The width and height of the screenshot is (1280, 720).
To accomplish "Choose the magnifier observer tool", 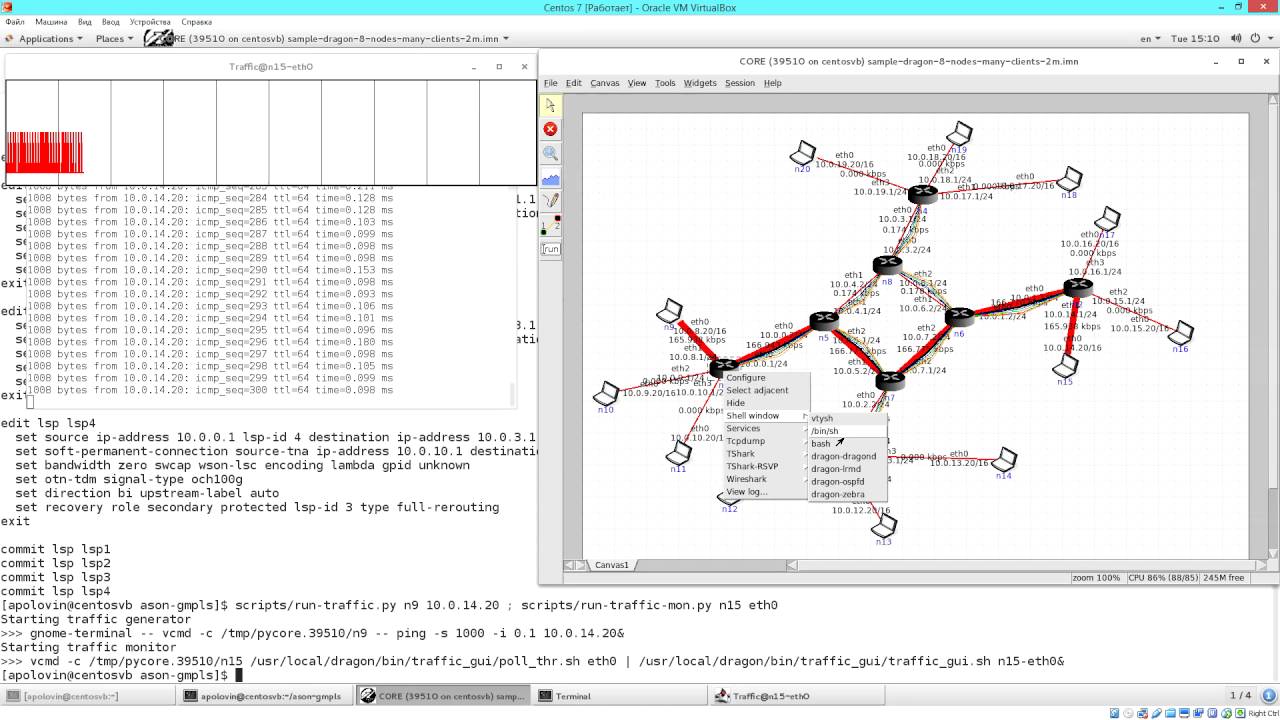I will 550,153.
